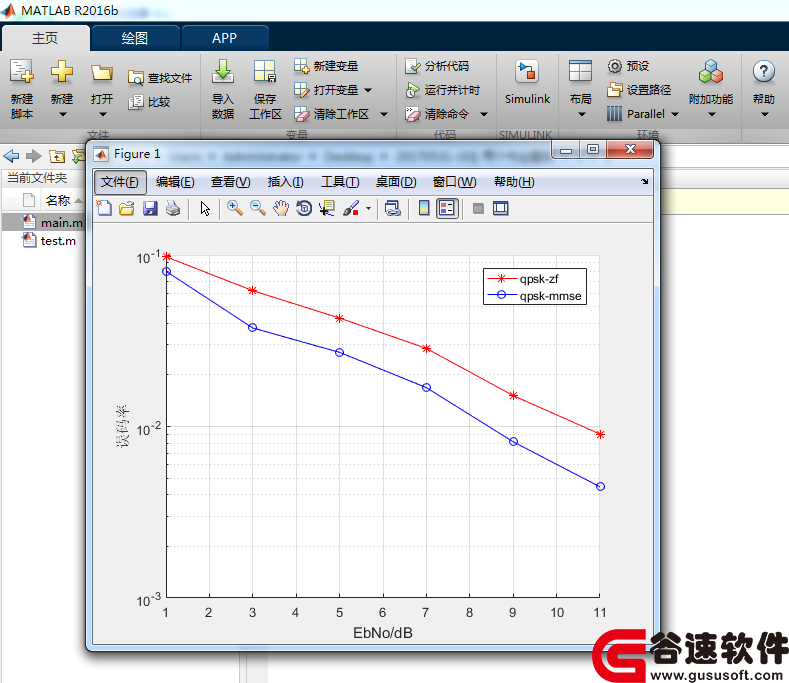789x683 pixels.
Task: Toggle the Insert Legend button
Action: tap(447, 208)
